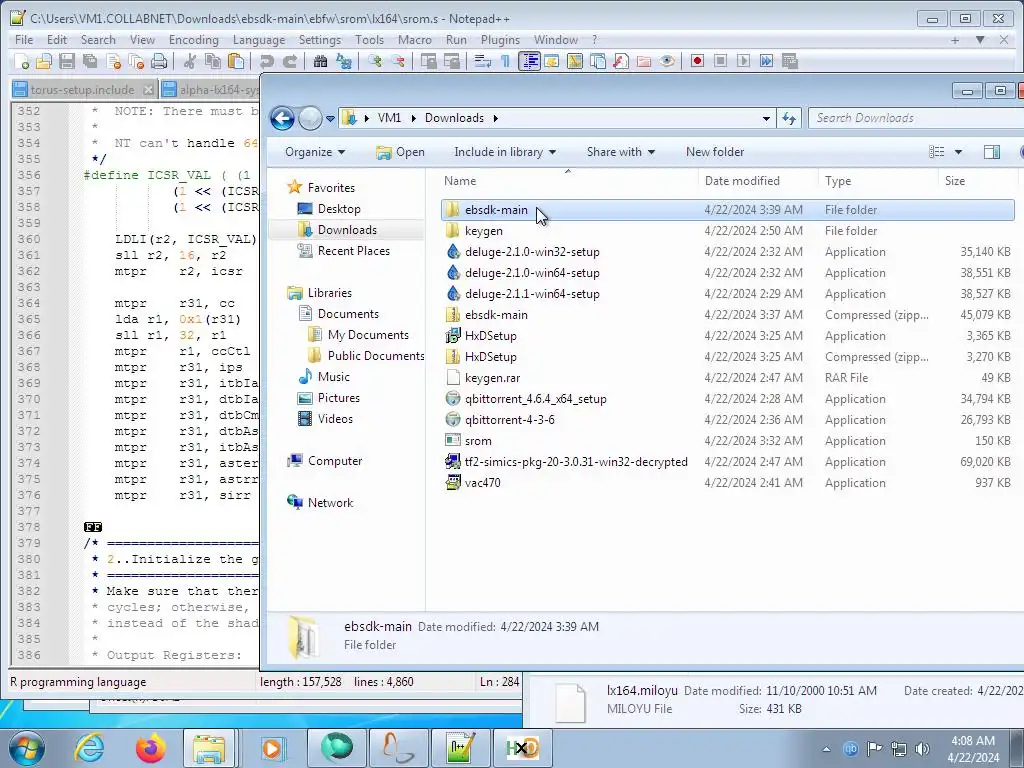
Task: Toggle the monitoring eye icon in Notepad++
Action: click(x=667, y=61)
